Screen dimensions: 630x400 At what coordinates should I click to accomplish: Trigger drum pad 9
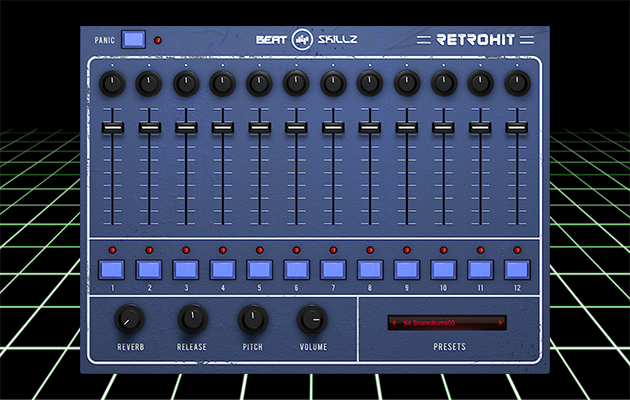tap(406, 269)
